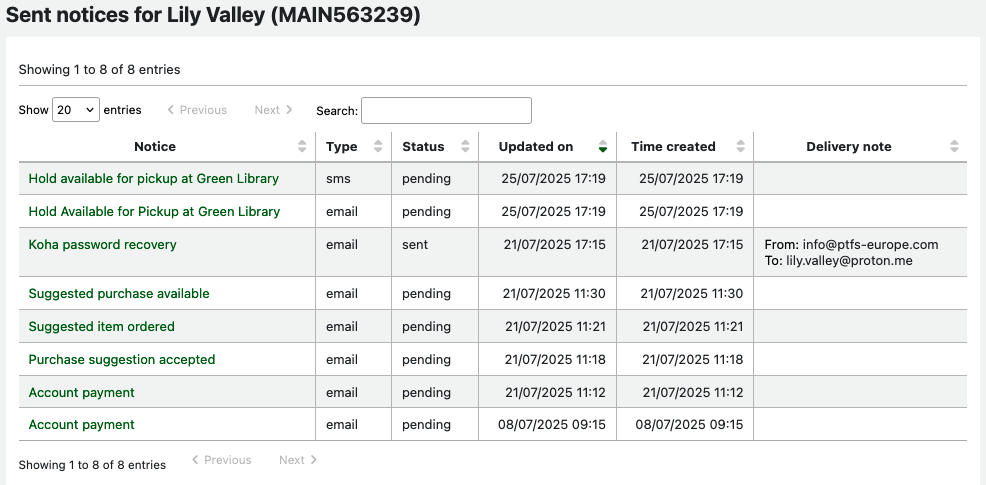Viewport: 986px width, 485px height.
Task: Click the bottom Next pagination button
Action: tap(298, 460)
